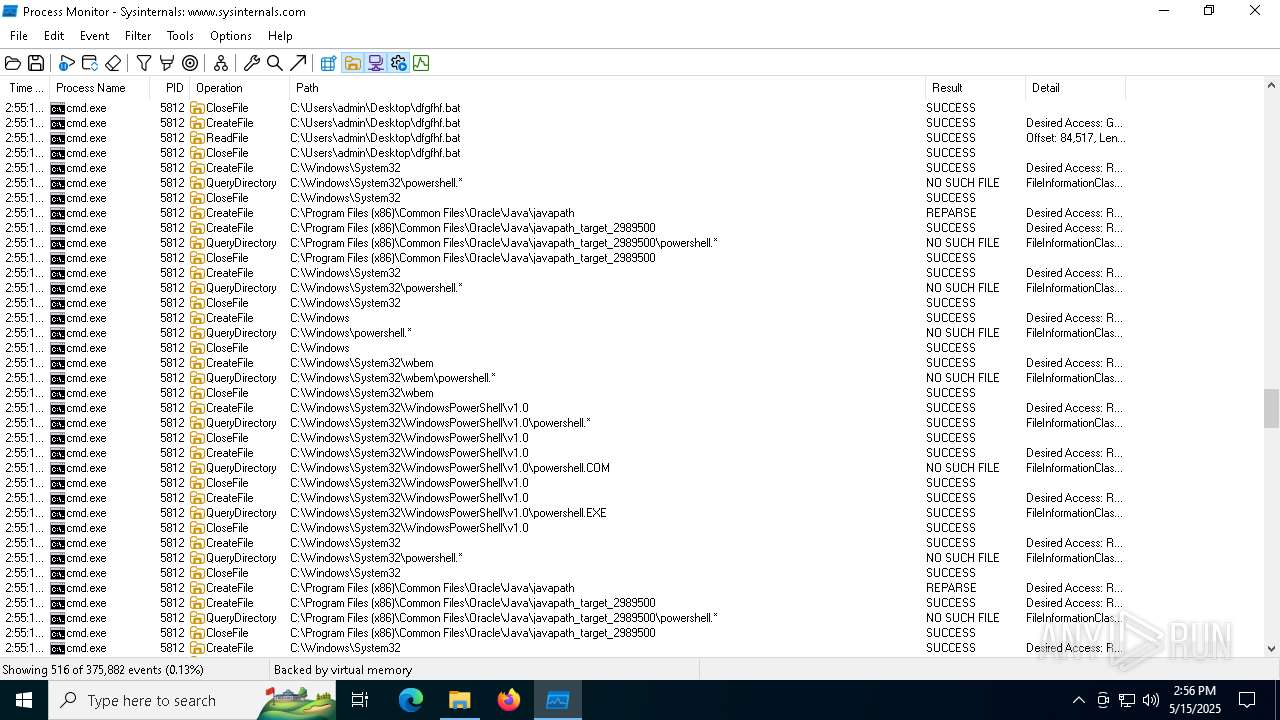Image resolution: width=1280 pixels, height=720 pixels.
Task: Open Task View from the taskbar
Action: click(360, 700)
